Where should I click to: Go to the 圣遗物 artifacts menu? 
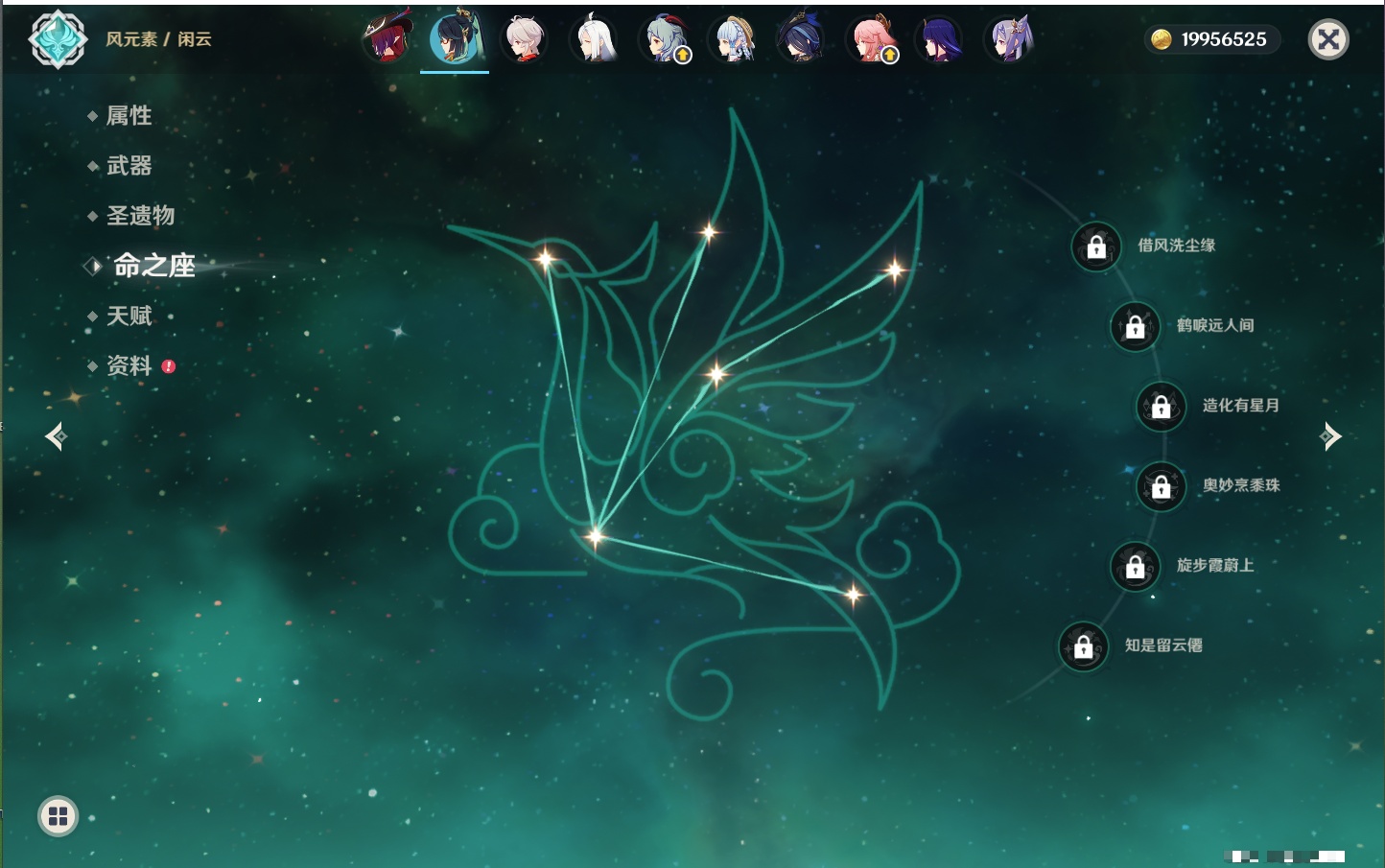[x=140, y=216]
